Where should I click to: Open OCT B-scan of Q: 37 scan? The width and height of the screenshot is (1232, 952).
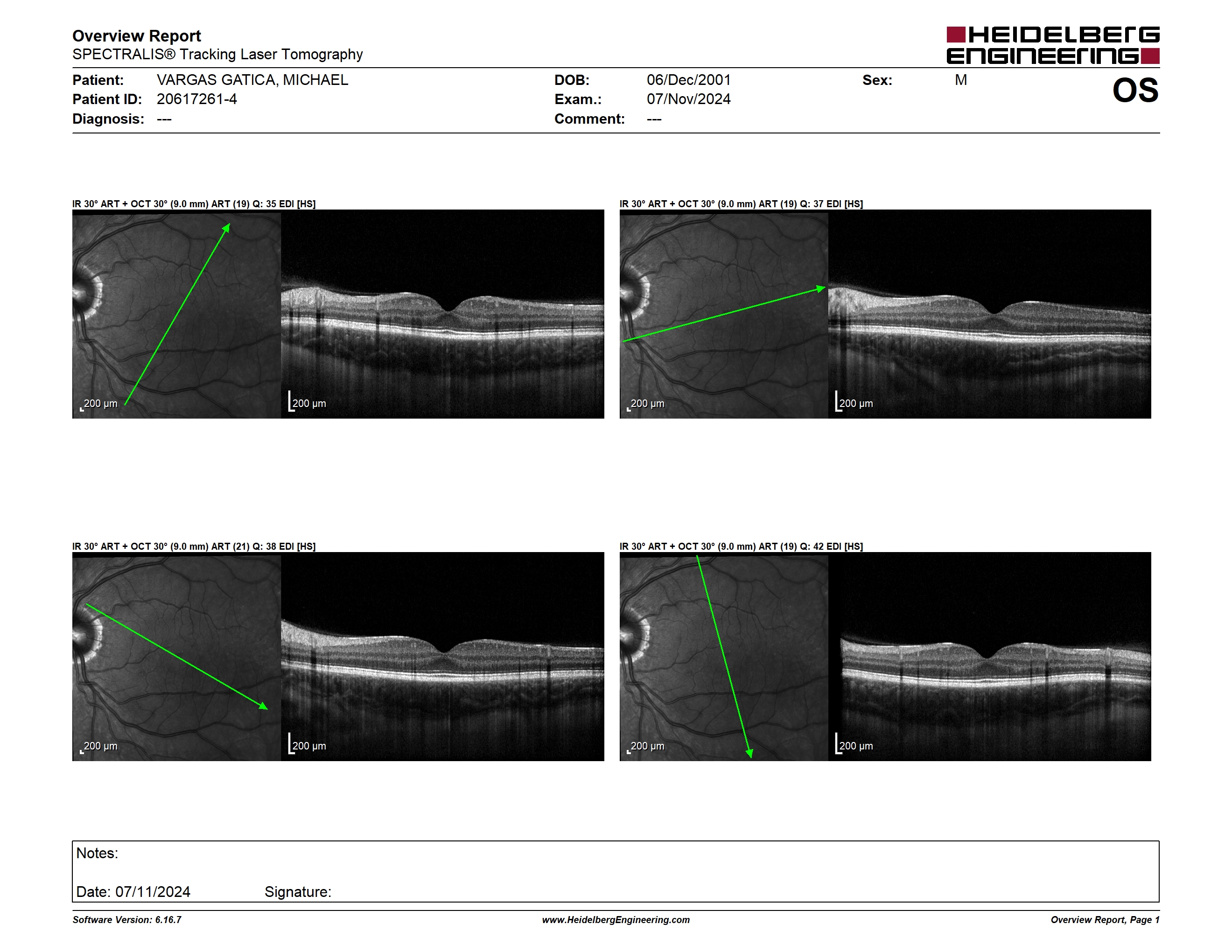click(989, 314)
